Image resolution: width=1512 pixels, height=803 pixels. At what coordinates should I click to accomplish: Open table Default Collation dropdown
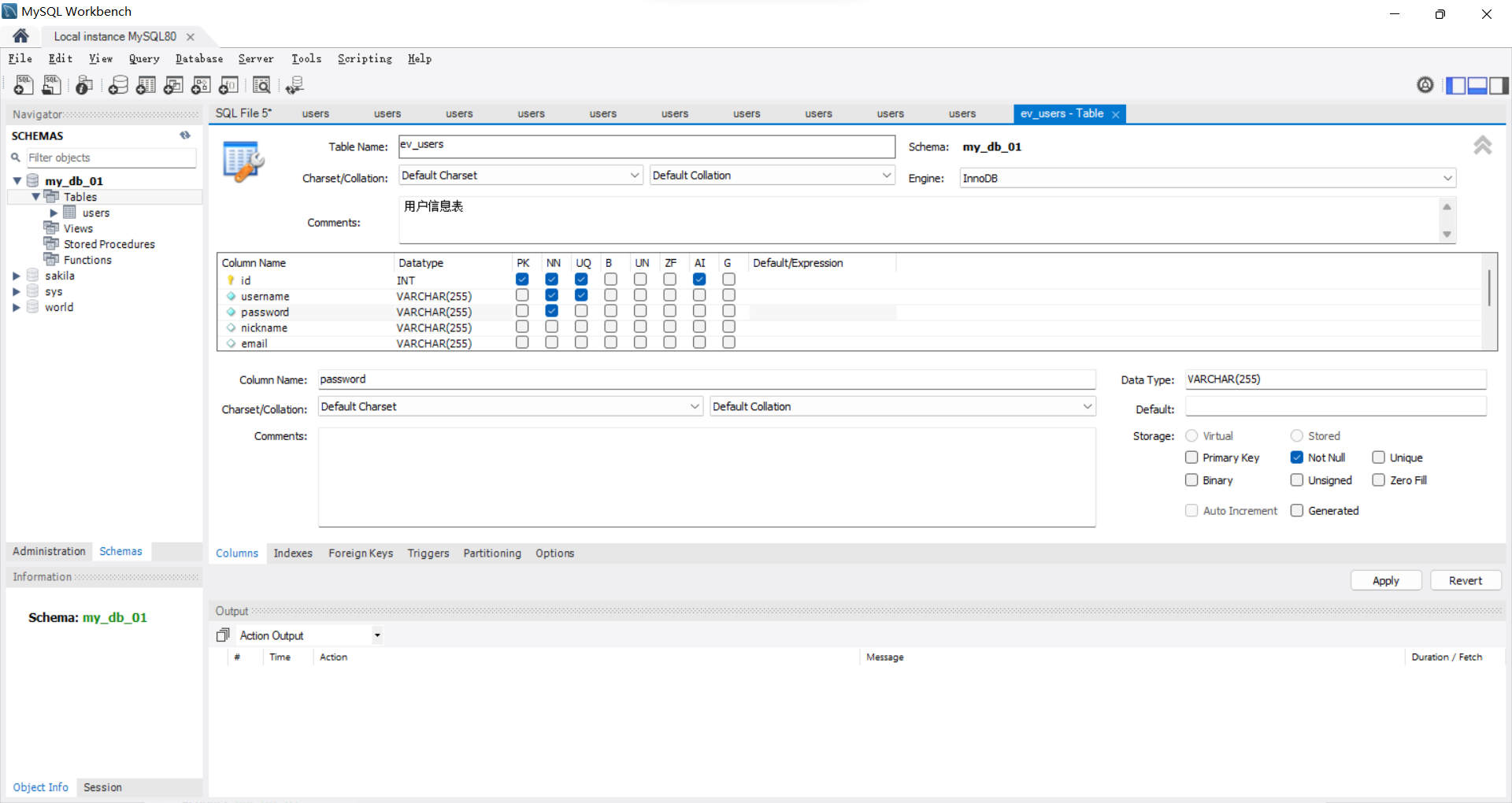click(x=773, y=176)
